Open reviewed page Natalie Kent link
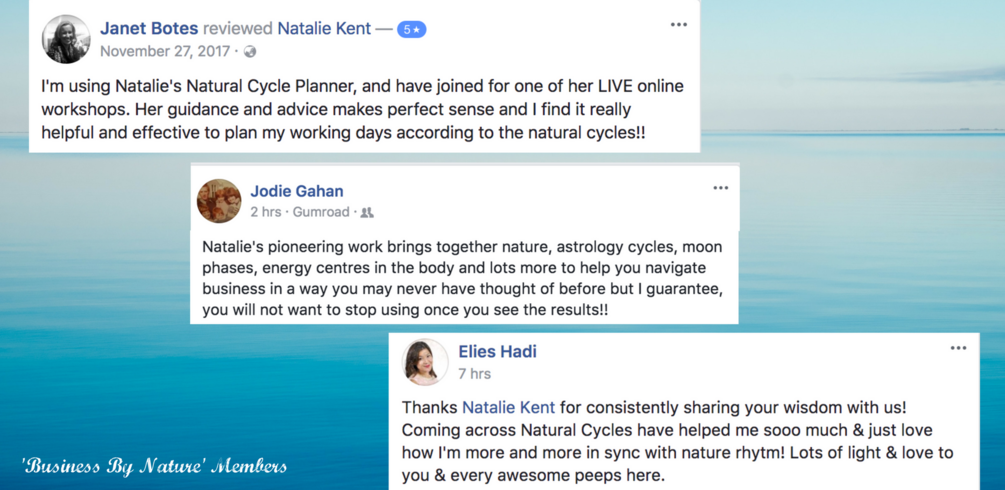The height and width of the screenshot is (490, 1005). pyautogui.click(x=322, y=28)
